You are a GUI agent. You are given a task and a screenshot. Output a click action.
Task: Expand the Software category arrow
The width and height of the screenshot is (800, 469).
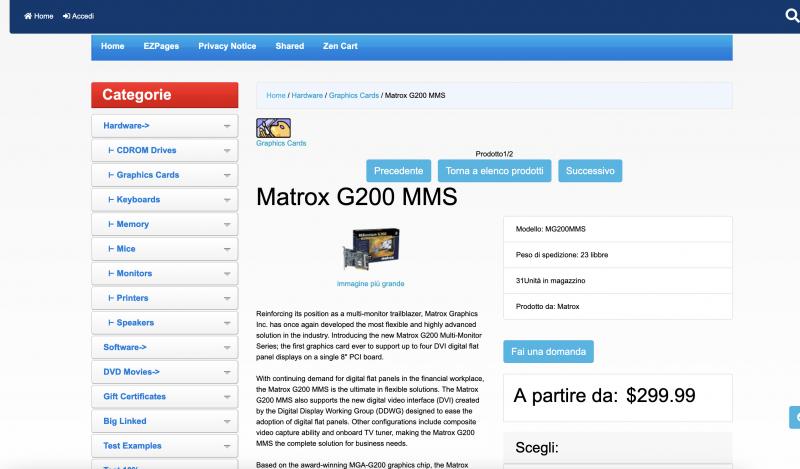[x=227, y=348]
